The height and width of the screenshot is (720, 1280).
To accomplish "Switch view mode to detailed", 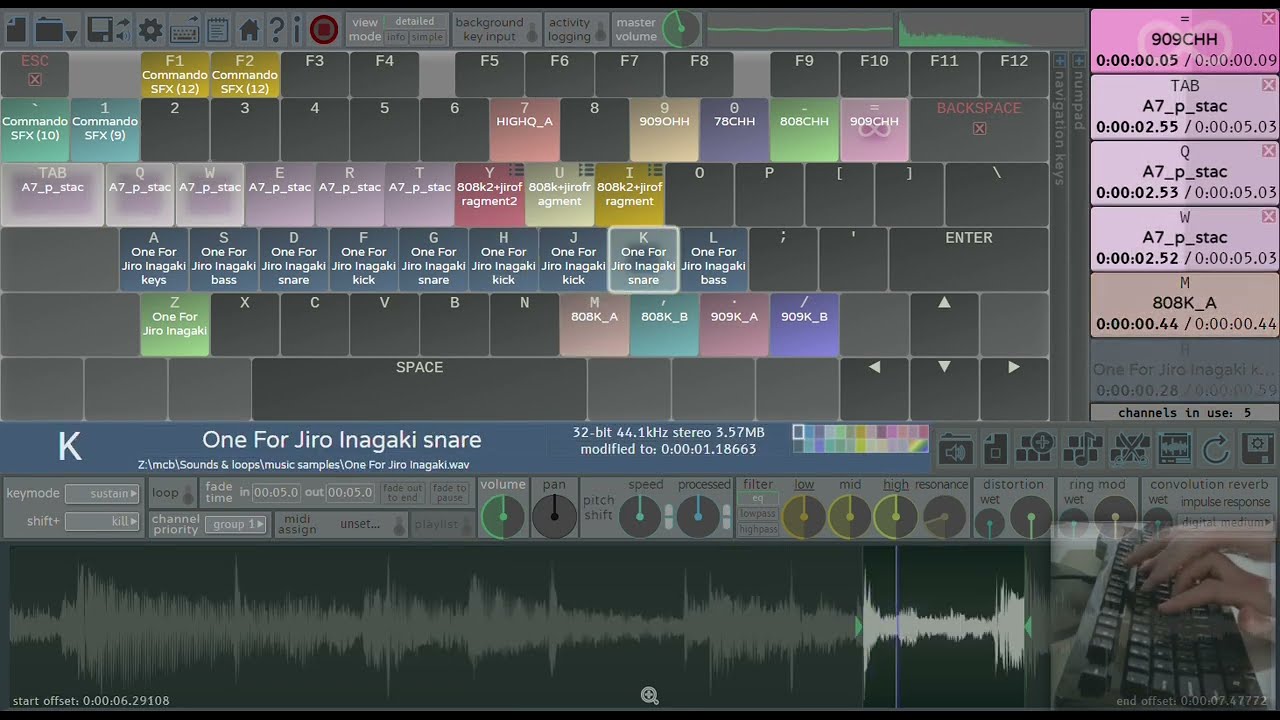I will click(414, 21).
